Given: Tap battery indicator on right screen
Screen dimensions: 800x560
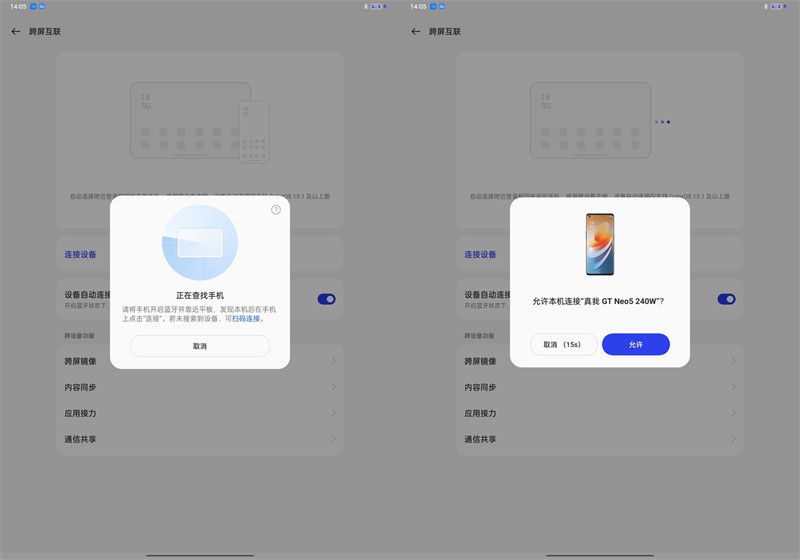Looking at the screenshot, I should point(778,7).
